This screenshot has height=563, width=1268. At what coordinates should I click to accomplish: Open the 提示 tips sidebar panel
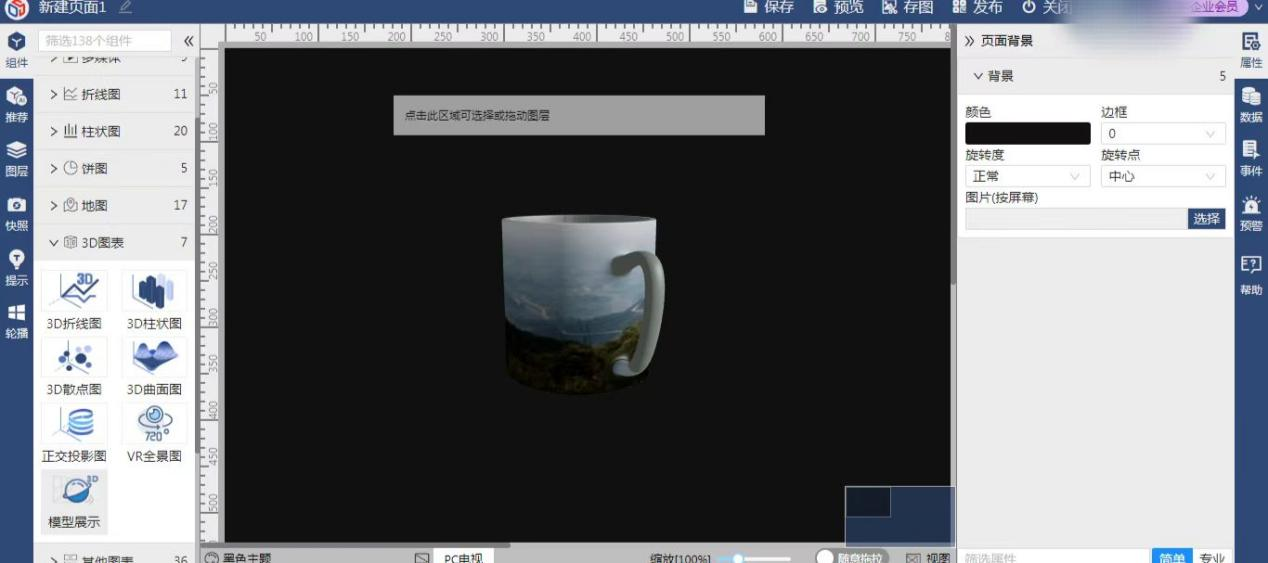point(16,268)
